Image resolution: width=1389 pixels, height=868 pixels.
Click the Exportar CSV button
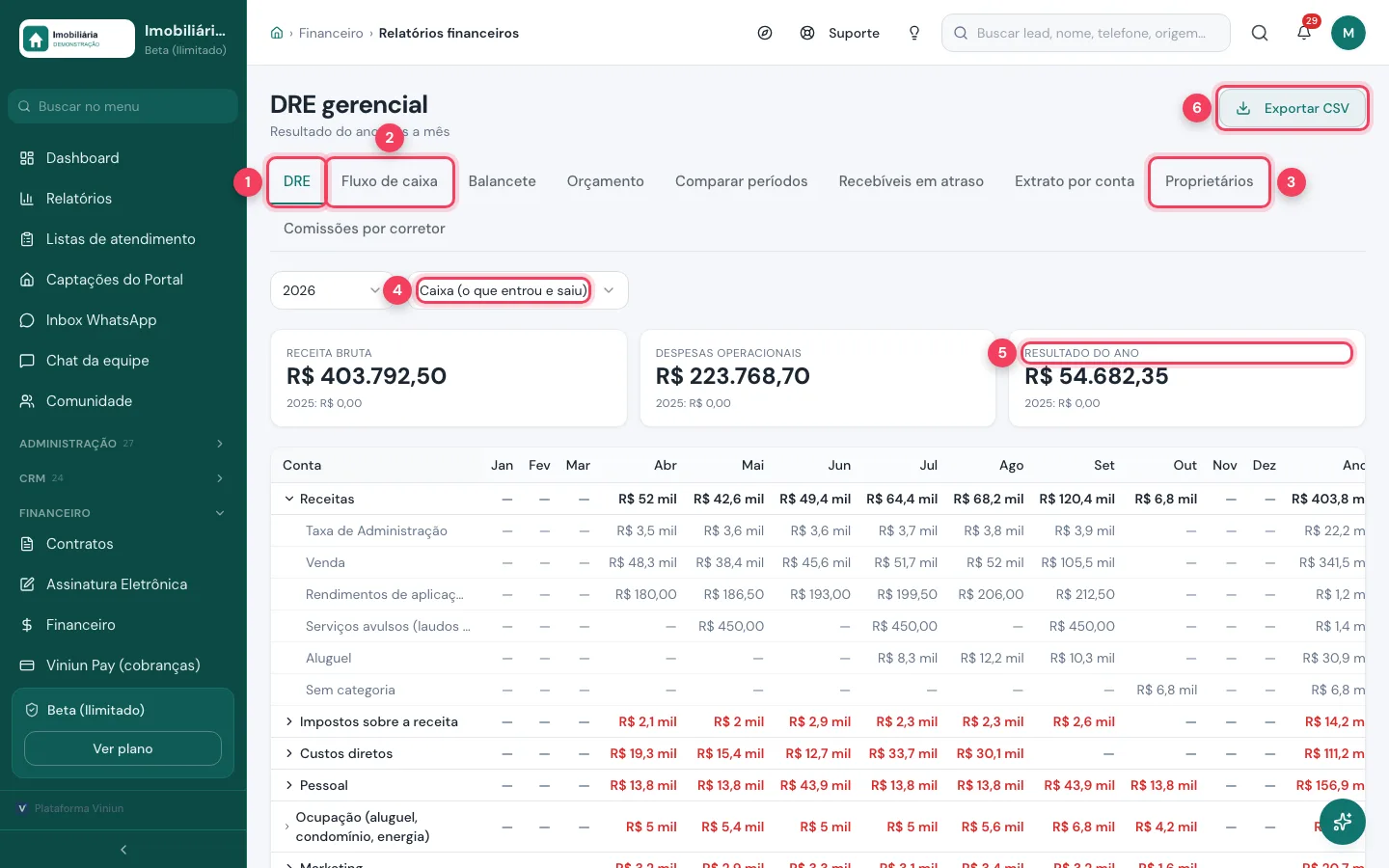click(x=1293, y=108)
